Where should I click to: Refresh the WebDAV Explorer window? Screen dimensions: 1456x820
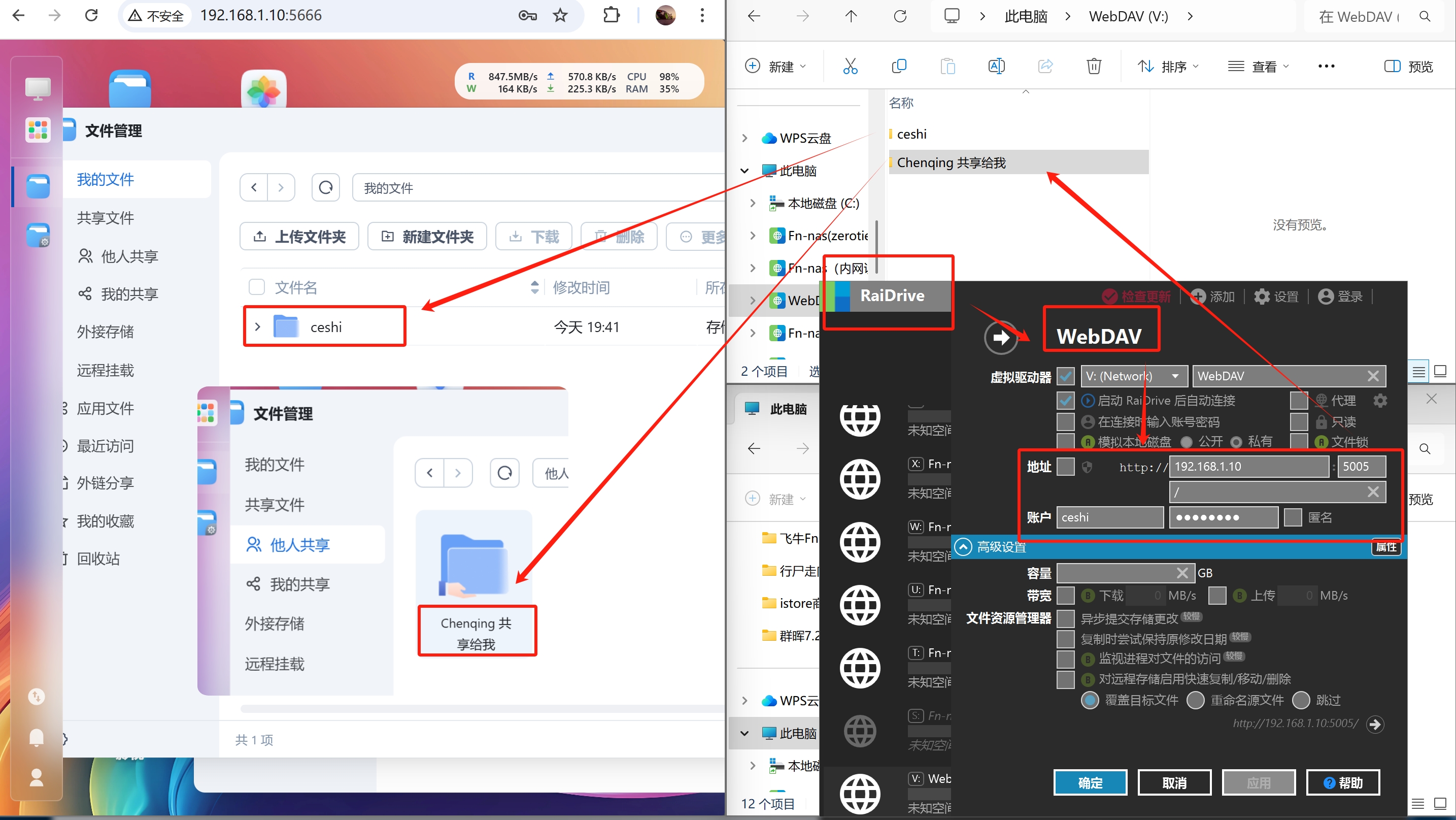click(900, 16)
